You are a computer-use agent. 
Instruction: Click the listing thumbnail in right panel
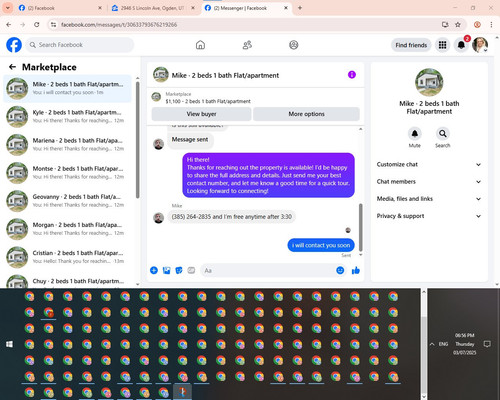tap(429, 82)
